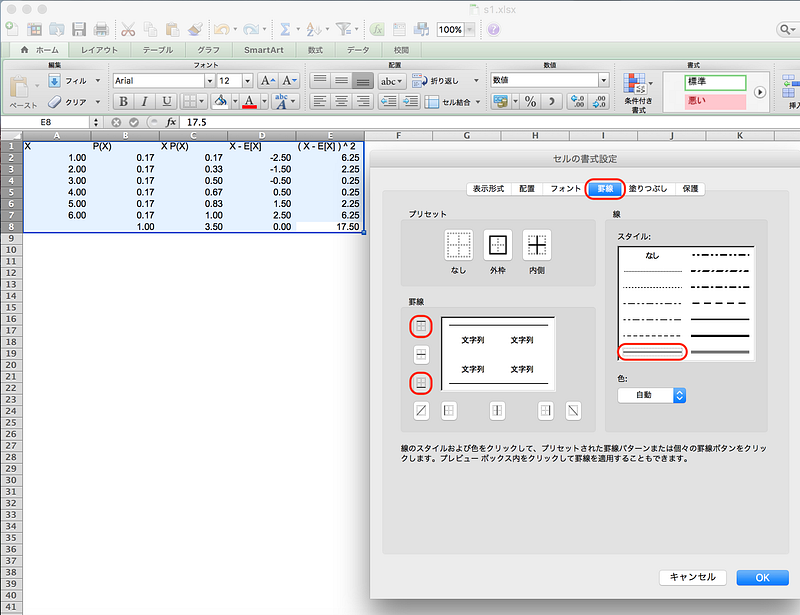Click the decrease font size icon
The image size is (800, 615).
point(289,81)
